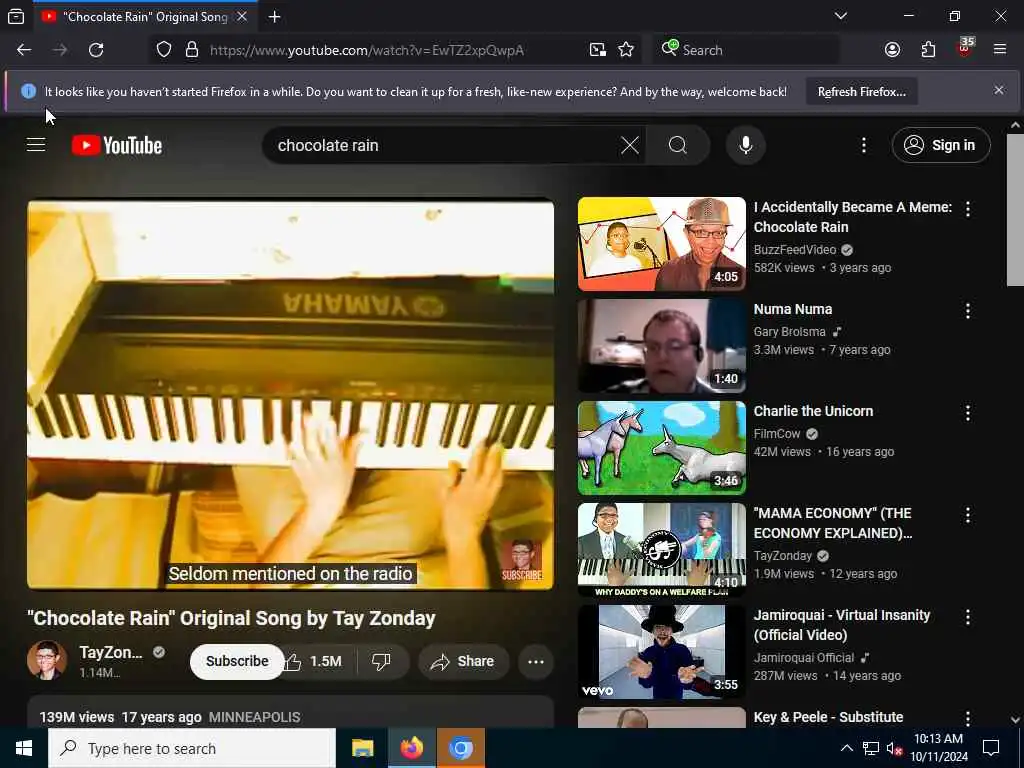Subscribe to TayZonday channel
This screenshot has height=768, width=1024.
(237, 662)
